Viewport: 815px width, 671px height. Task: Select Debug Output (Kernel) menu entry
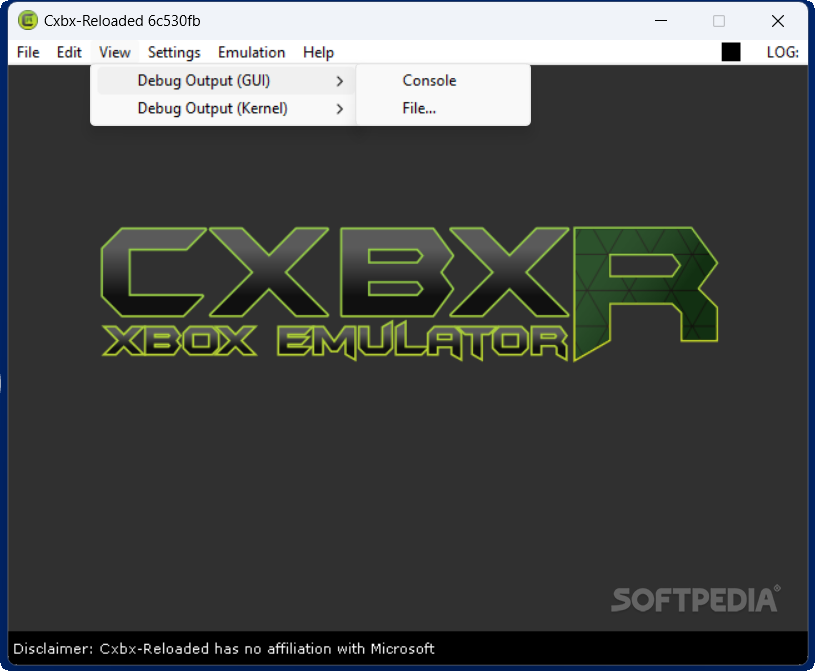tap(226, 109)
